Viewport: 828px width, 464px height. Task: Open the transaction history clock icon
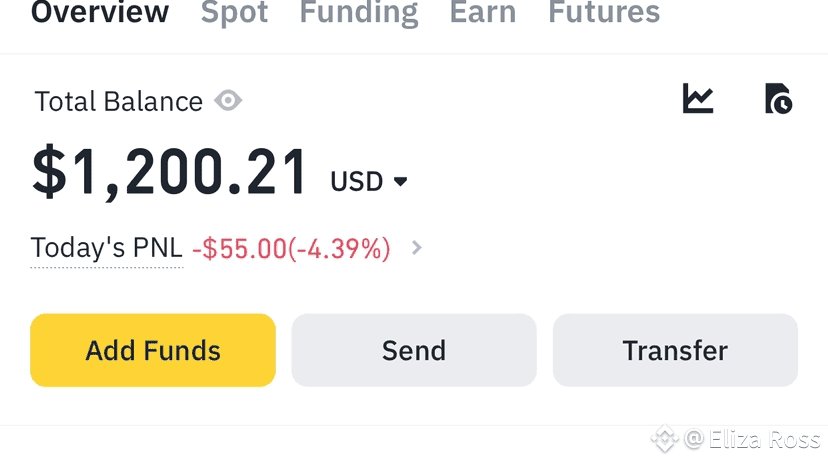pos(778,99)
